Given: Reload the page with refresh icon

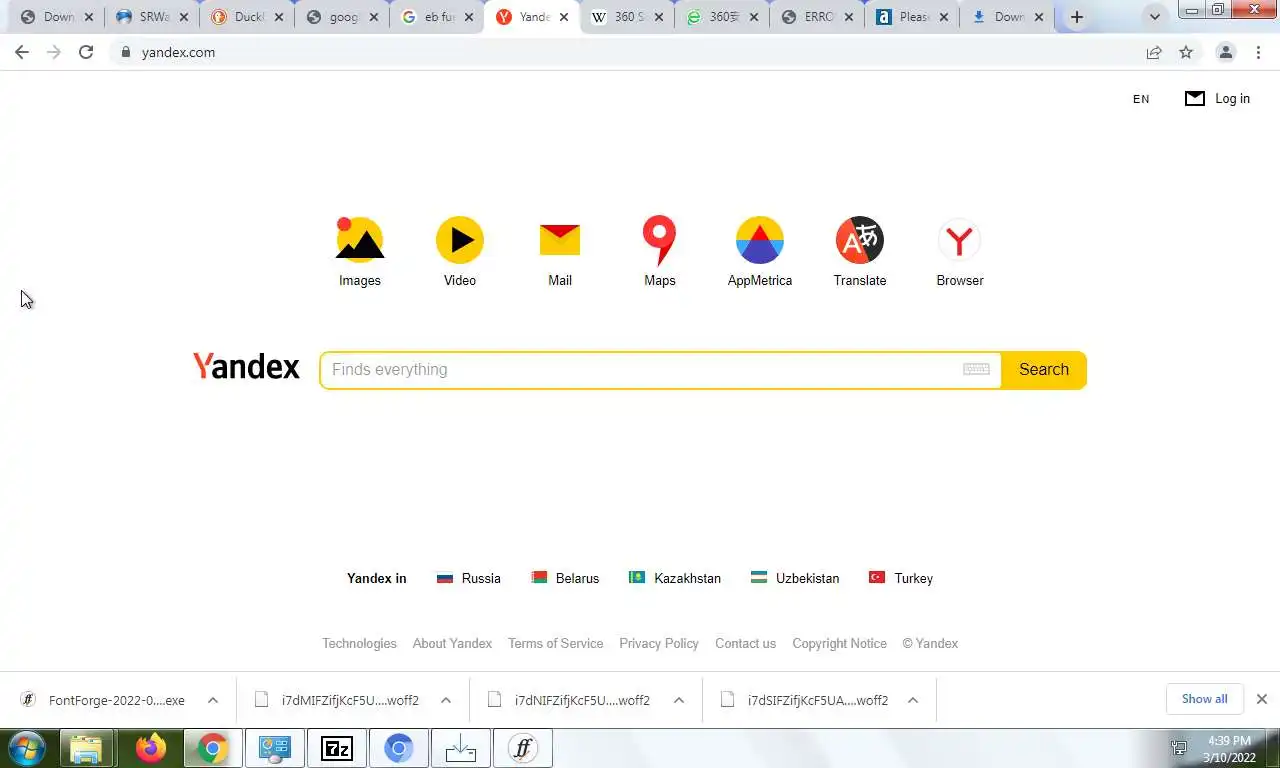Looking at the screenshot, I should tap(86, 52).
